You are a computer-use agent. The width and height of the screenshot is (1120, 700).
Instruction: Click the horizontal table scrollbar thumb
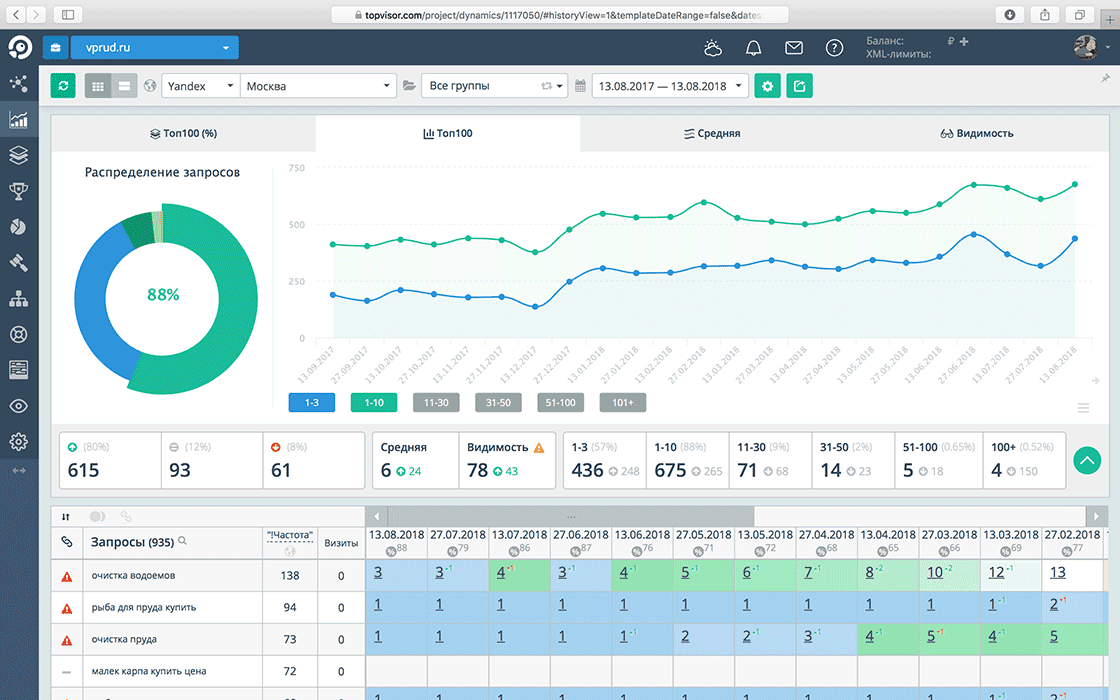pos(570,517)
